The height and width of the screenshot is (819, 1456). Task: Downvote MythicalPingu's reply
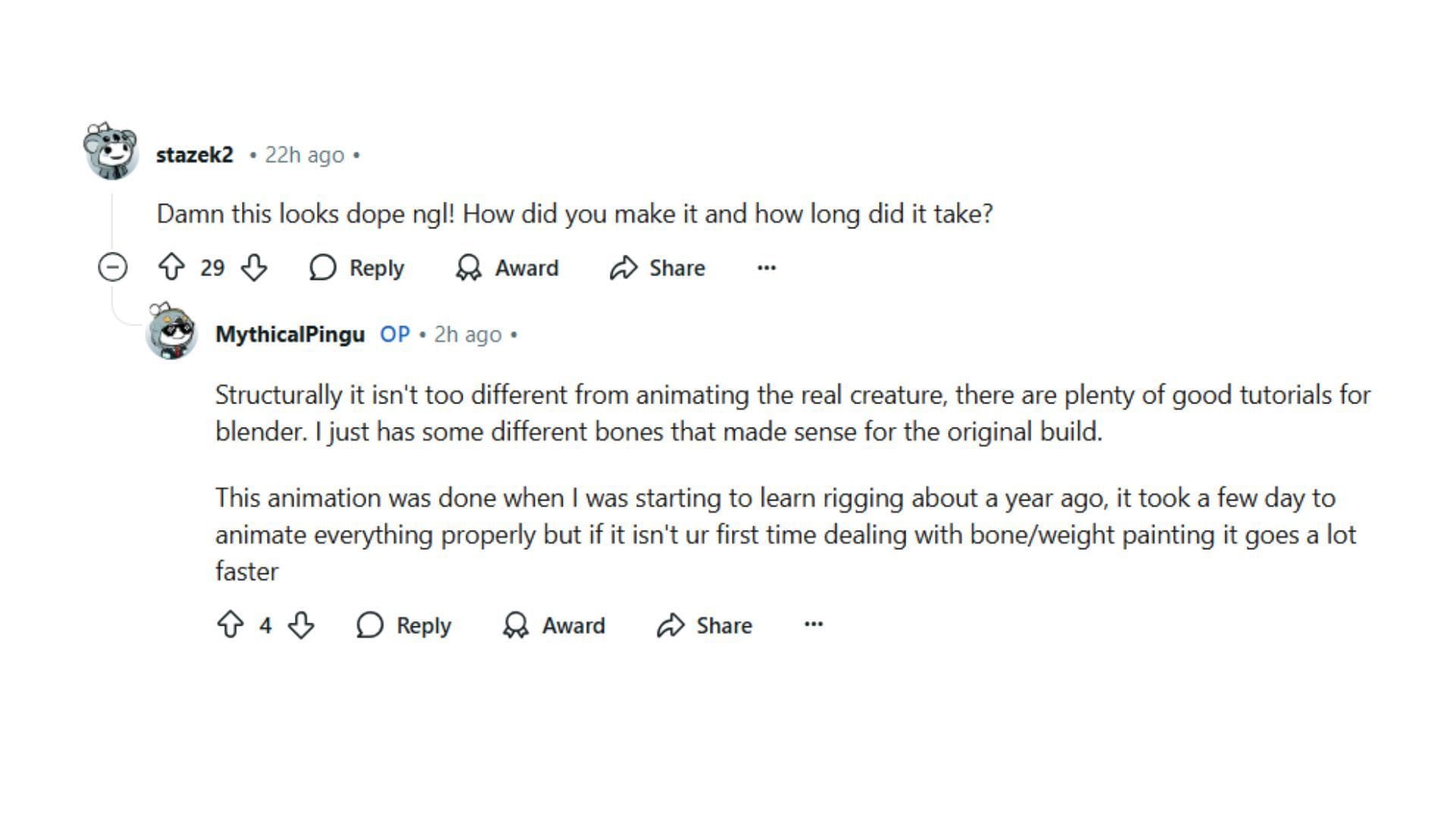(x=301, y=625)
